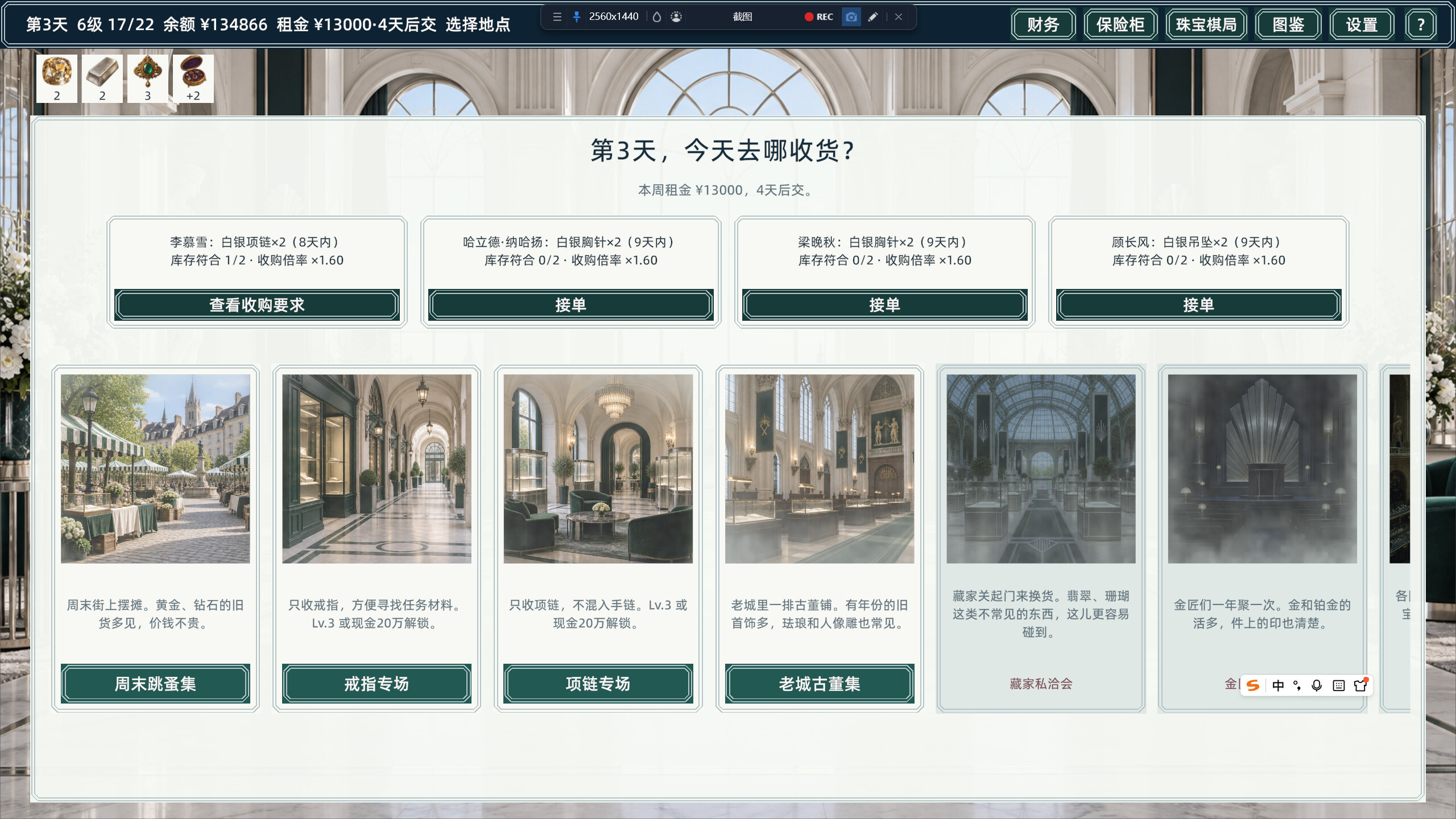This screenshot has width=1456, height=819.
Task: Click the shirt skin icon in the Sogou input bar
Action: pyautogui.click(x=1360, y=685)
